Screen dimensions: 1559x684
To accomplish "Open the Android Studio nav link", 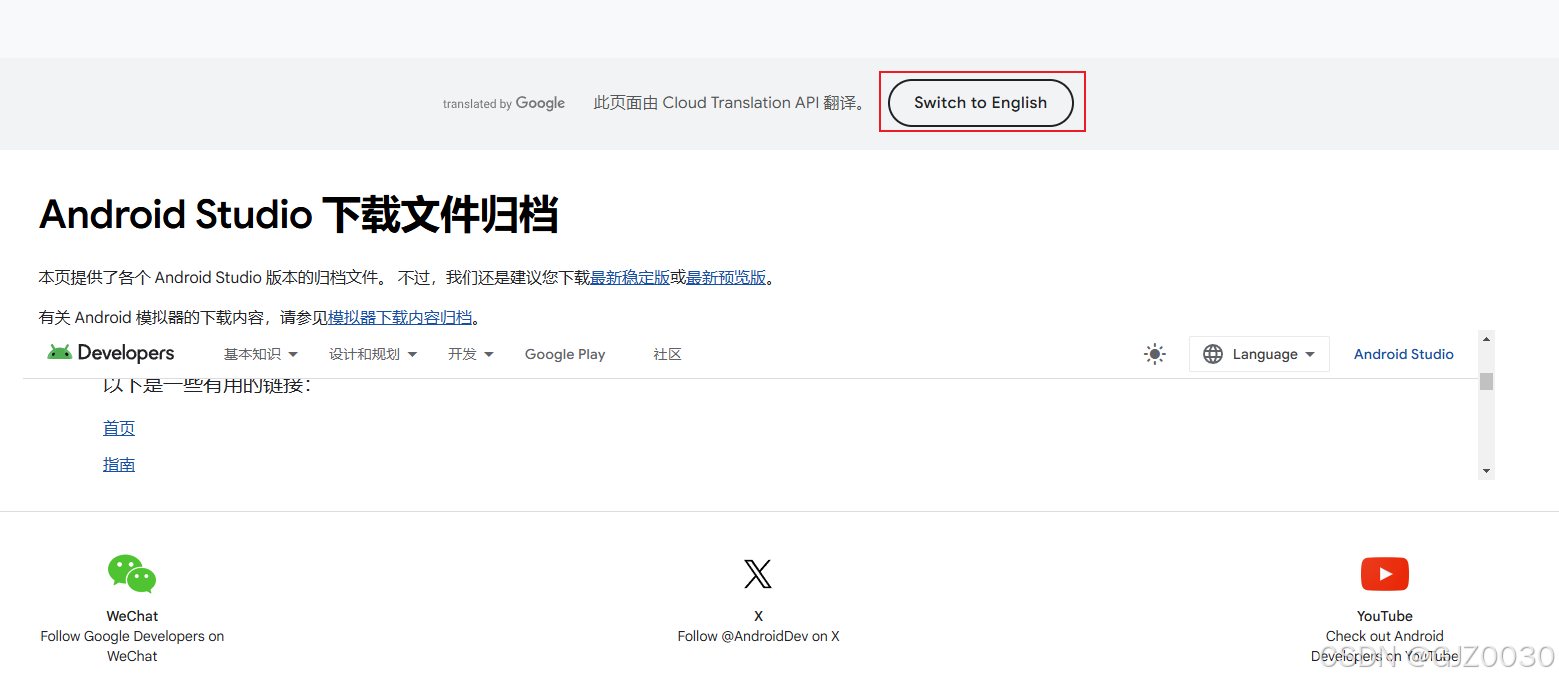I will pyautogui.click(x=1404, y=354).
